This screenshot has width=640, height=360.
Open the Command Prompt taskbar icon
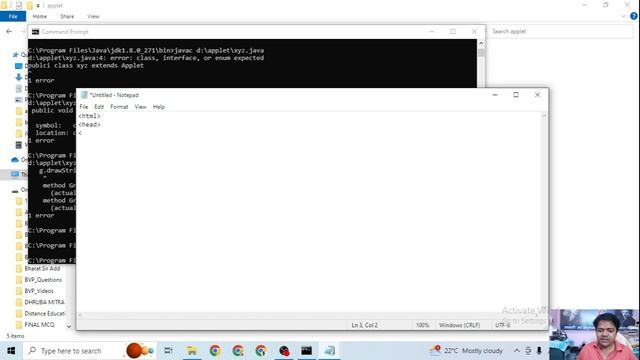point(307,351)
